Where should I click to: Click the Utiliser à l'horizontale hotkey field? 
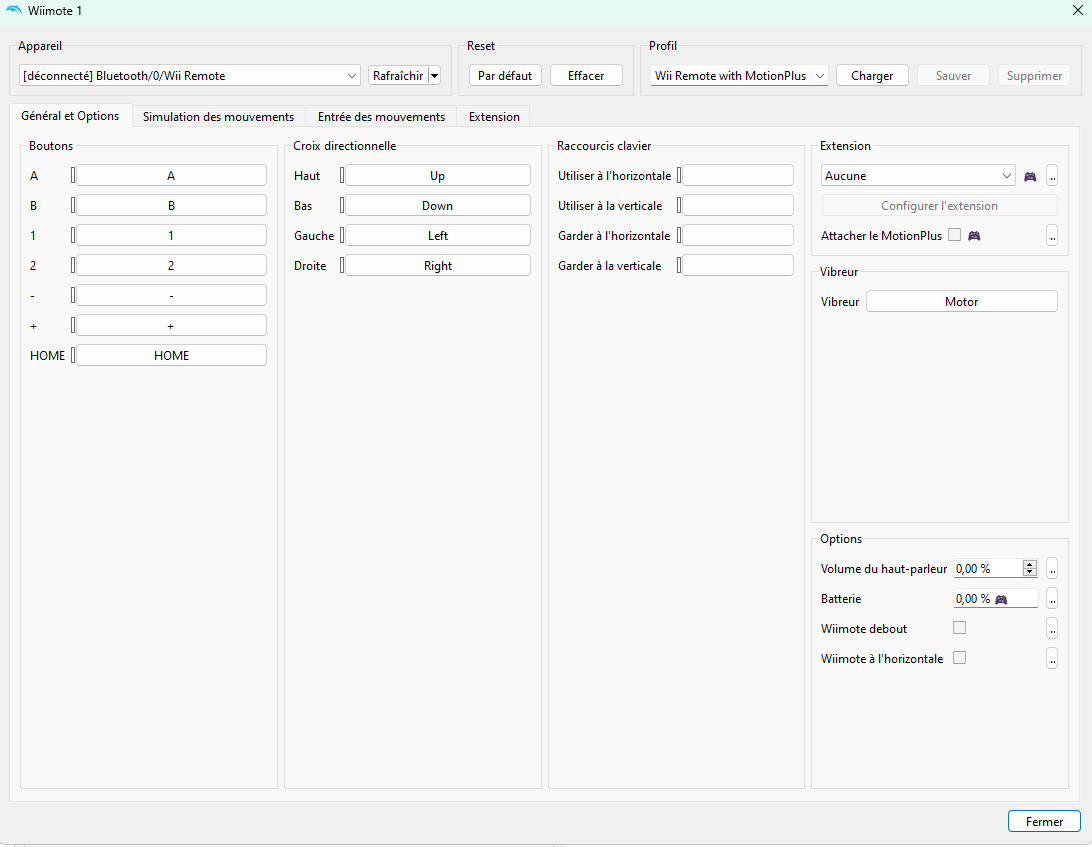coord(738,175)
